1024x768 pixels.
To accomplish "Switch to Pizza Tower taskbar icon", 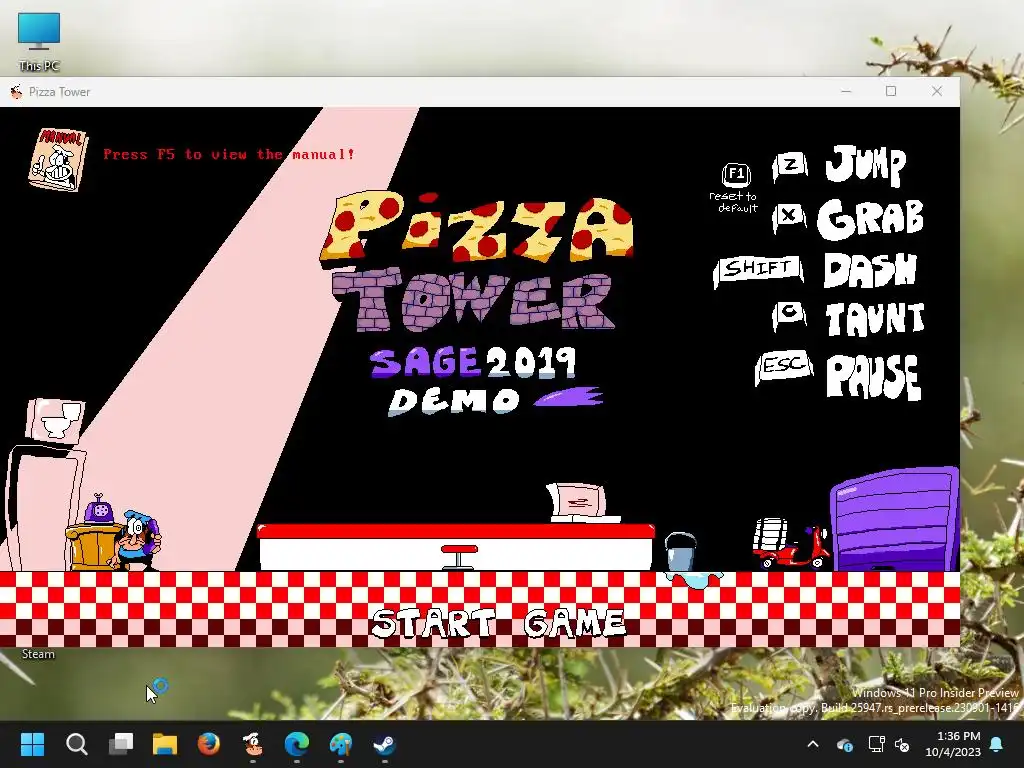I will click(253, 744).
